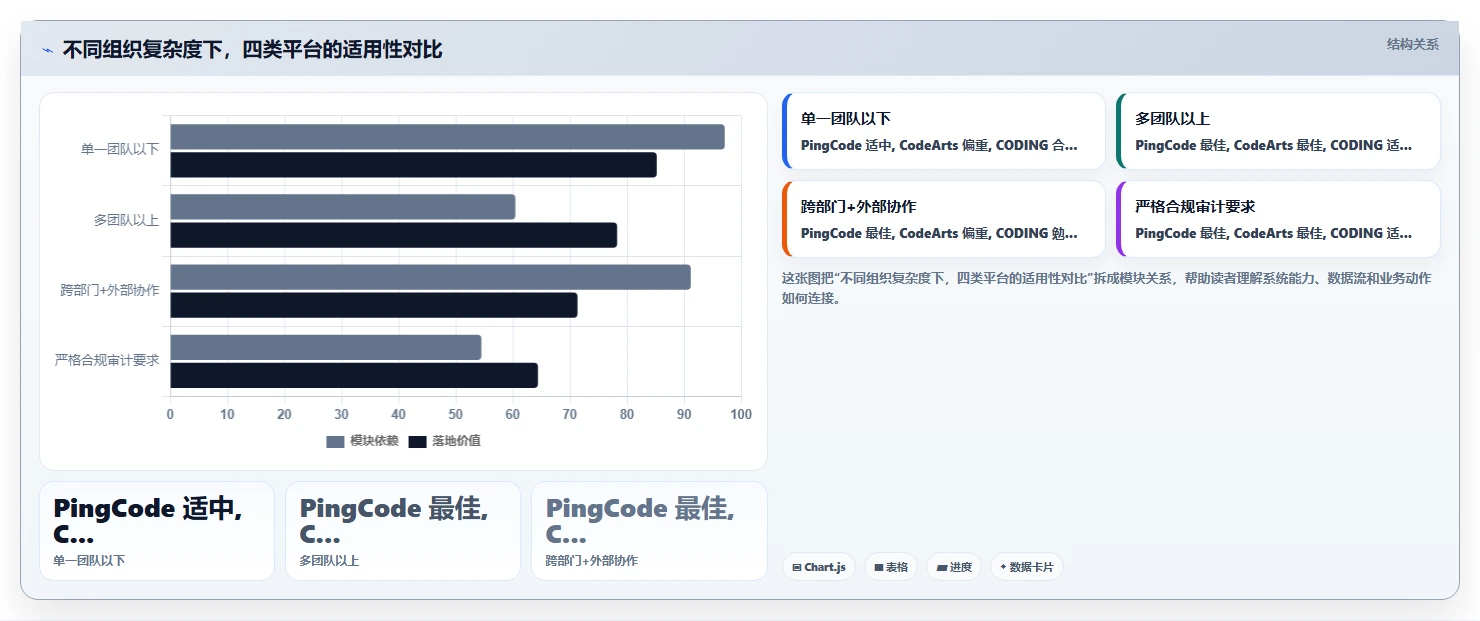Click the blue icon beside the chart title
This screenshot has height=621, width=1480.
click(47, 50)
